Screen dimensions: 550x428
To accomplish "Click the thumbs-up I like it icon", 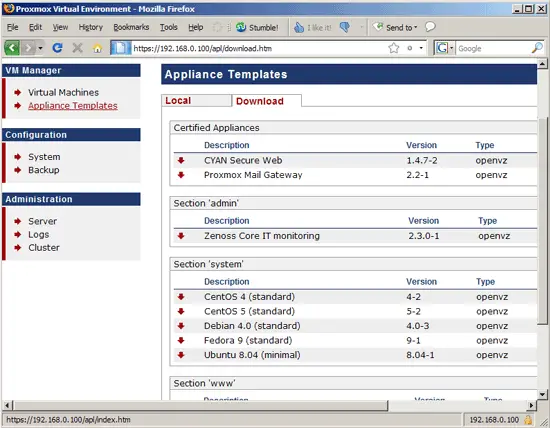I will click(x=299, y=27).
